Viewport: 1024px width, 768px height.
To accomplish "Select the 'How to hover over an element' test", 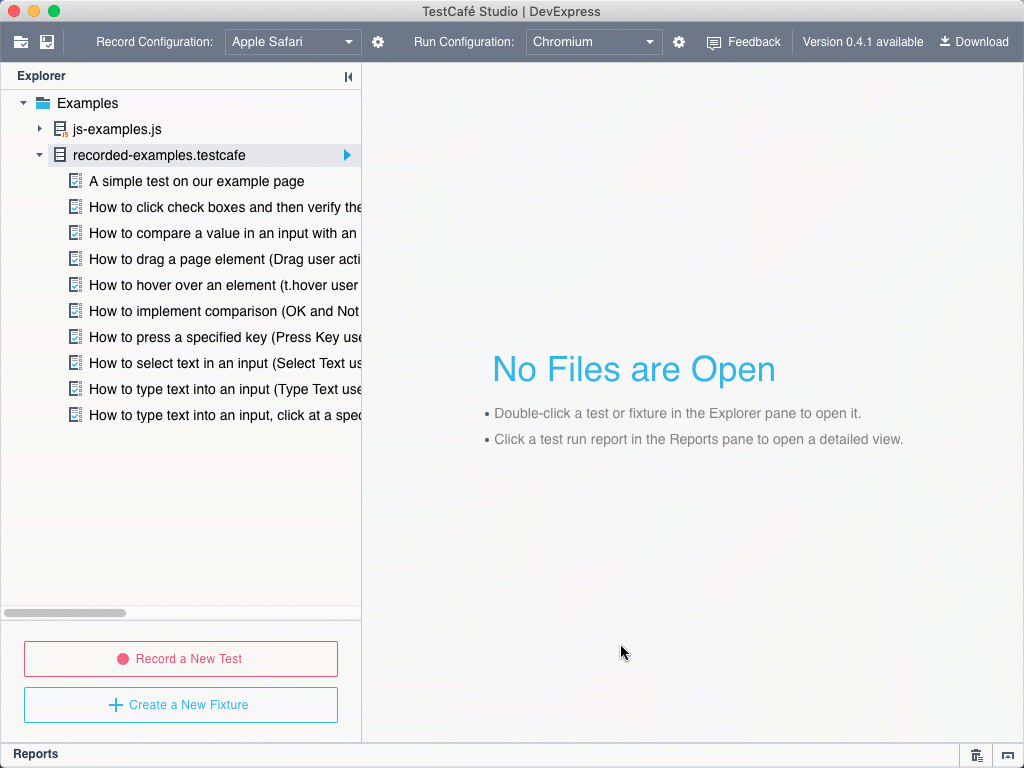I will pyautogui.click(x=223, y=285).
